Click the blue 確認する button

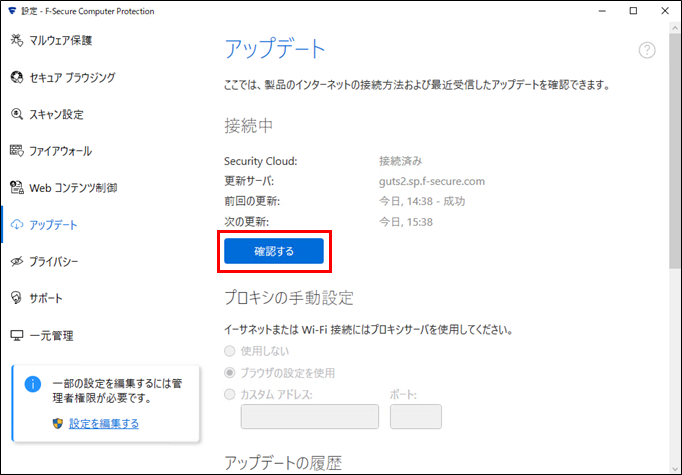click(274, 251)
